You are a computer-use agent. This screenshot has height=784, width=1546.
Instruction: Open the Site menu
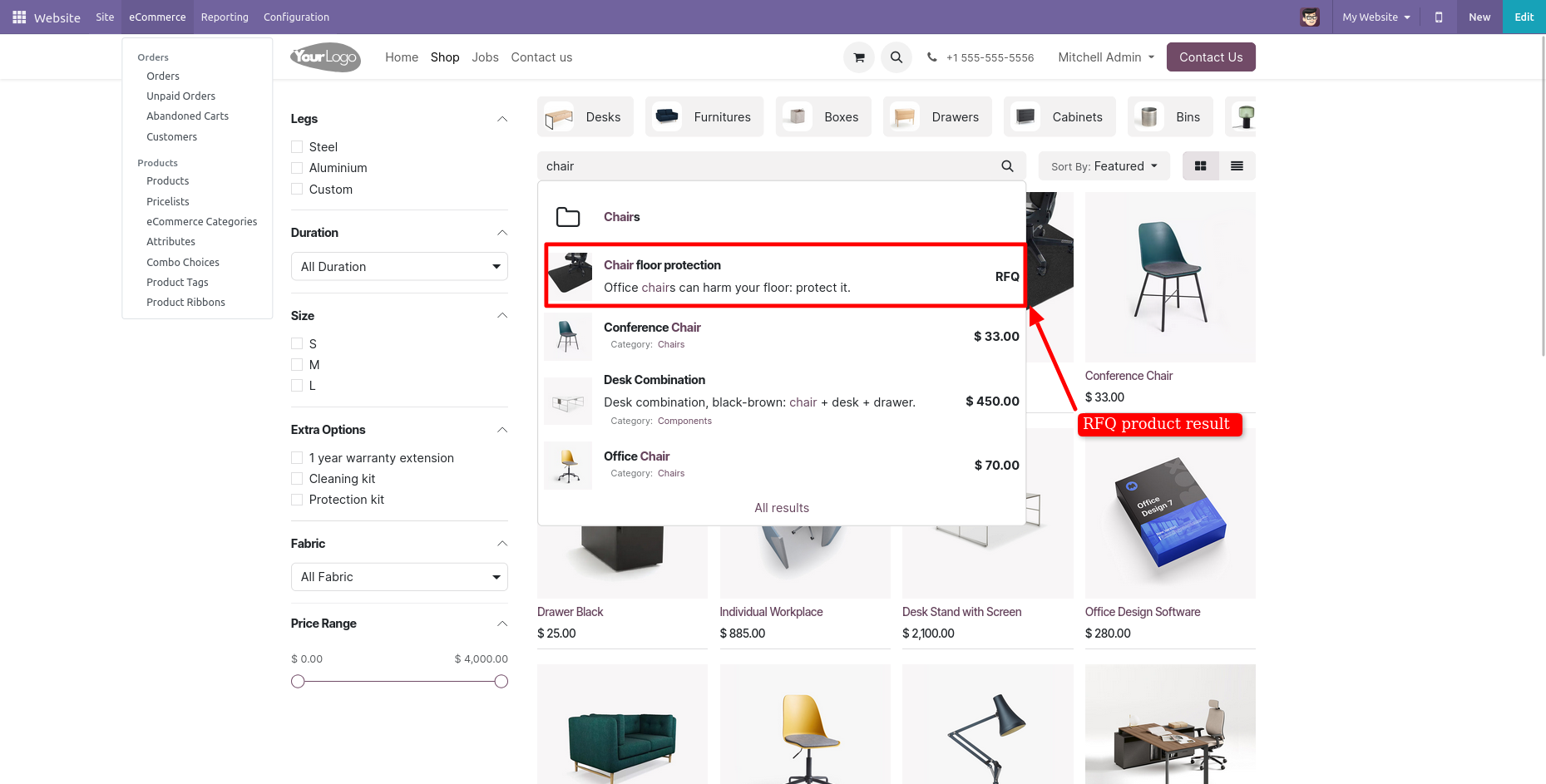(105, 17)
